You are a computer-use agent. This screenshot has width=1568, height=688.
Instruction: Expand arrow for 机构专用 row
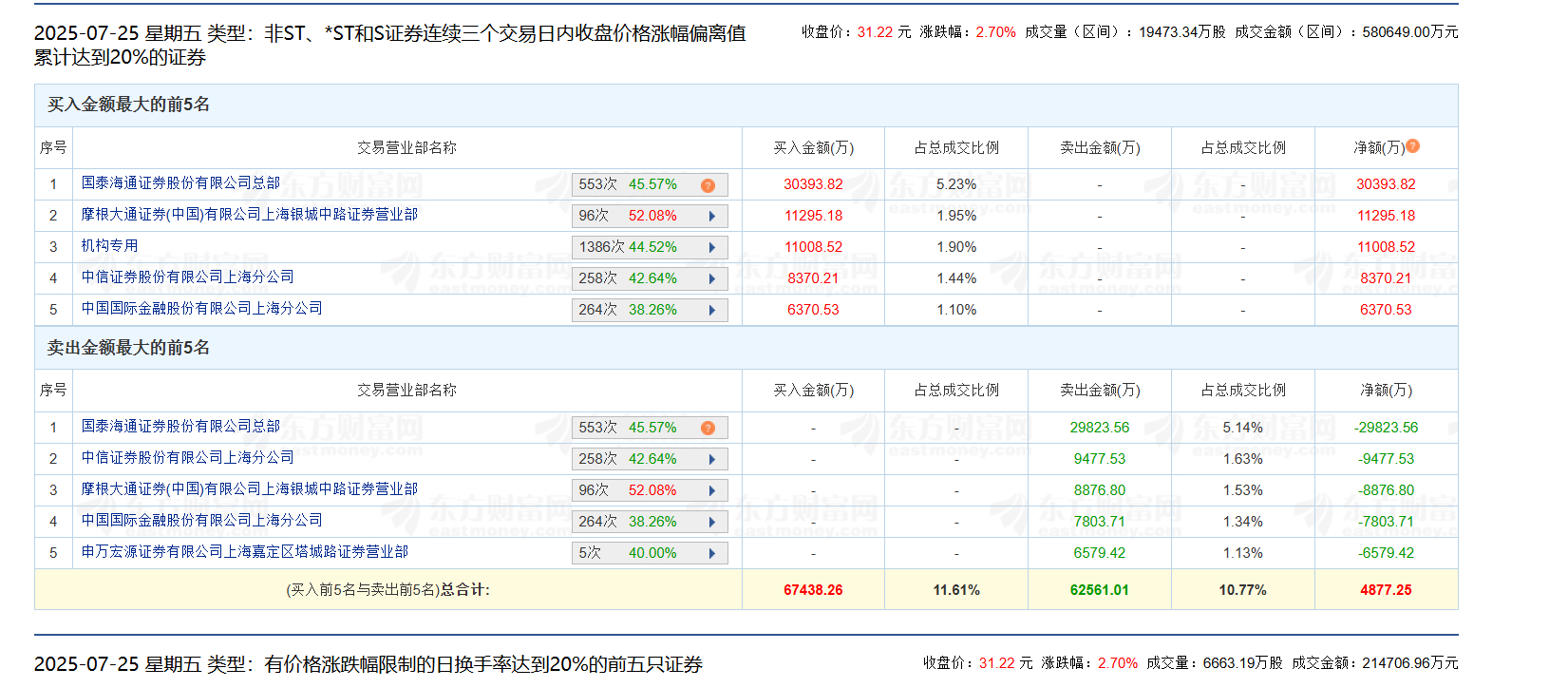tap(712, 248)
